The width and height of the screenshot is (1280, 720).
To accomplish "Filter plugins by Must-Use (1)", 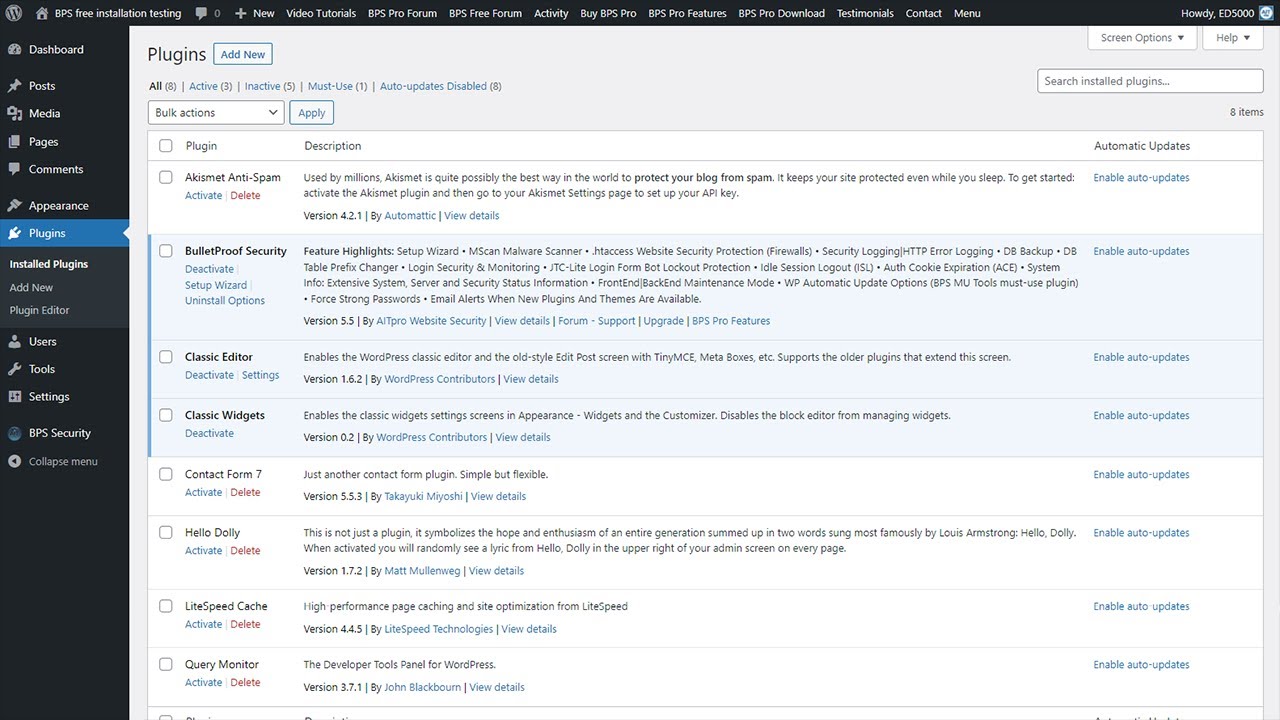I will [337, 86].
